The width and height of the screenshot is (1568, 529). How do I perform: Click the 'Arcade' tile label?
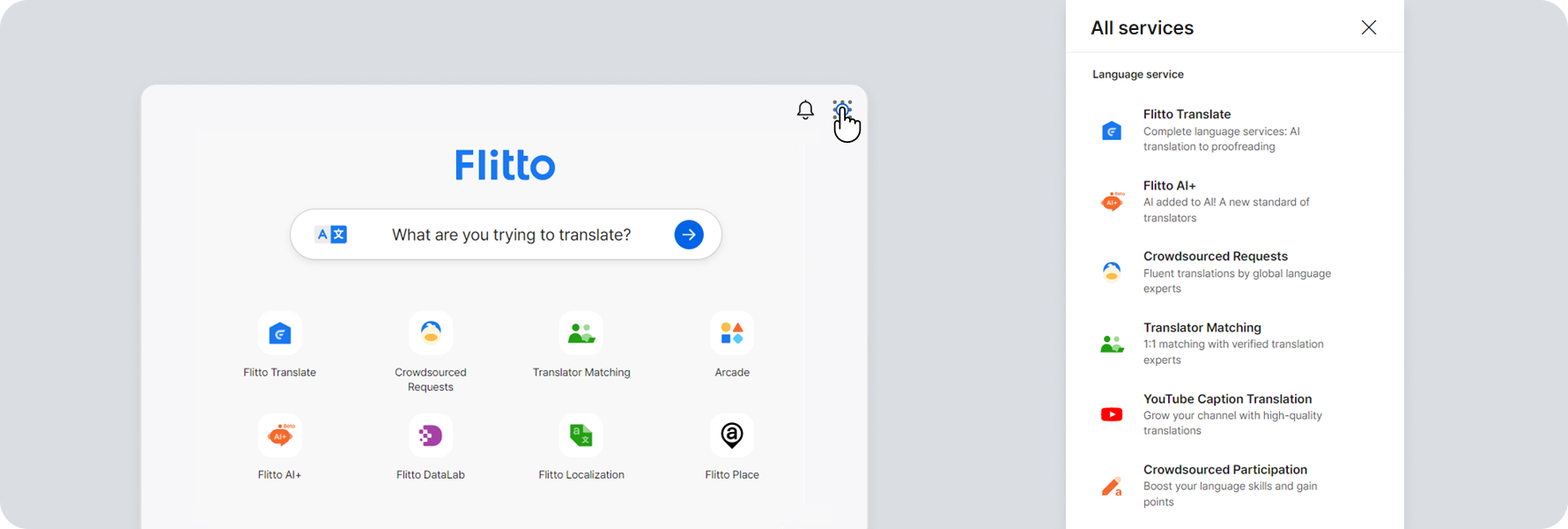pos(732,372)
